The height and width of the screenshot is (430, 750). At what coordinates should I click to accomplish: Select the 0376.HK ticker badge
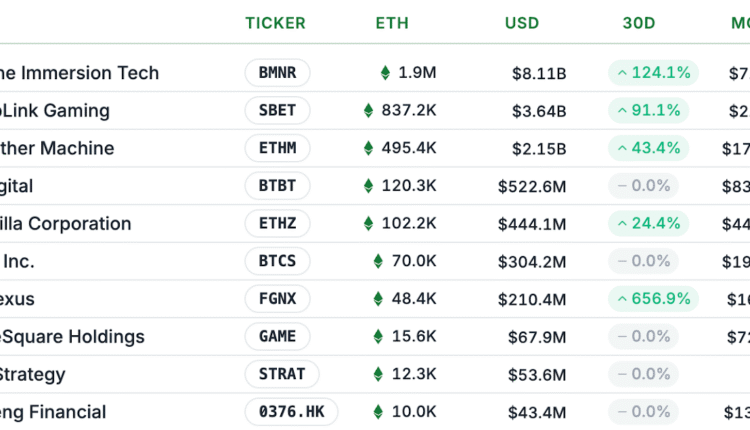pos(291,412)
